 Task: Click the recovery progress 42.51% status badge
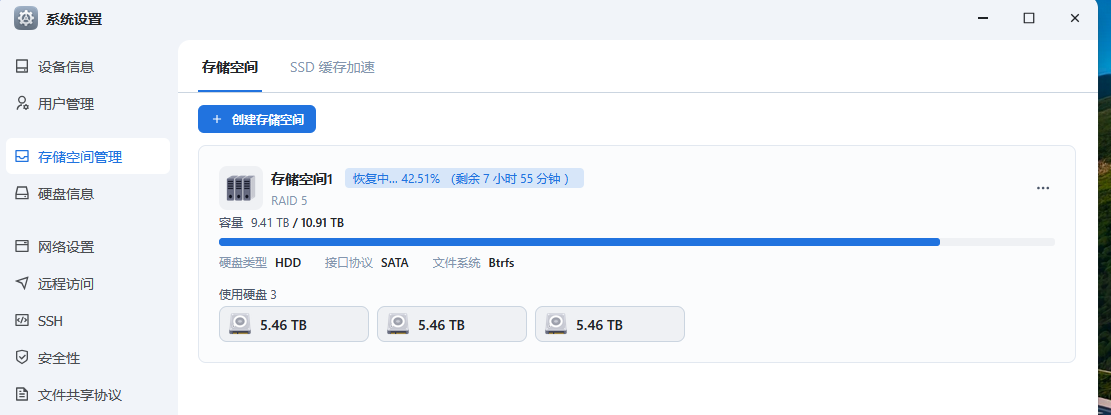[464, 179]
